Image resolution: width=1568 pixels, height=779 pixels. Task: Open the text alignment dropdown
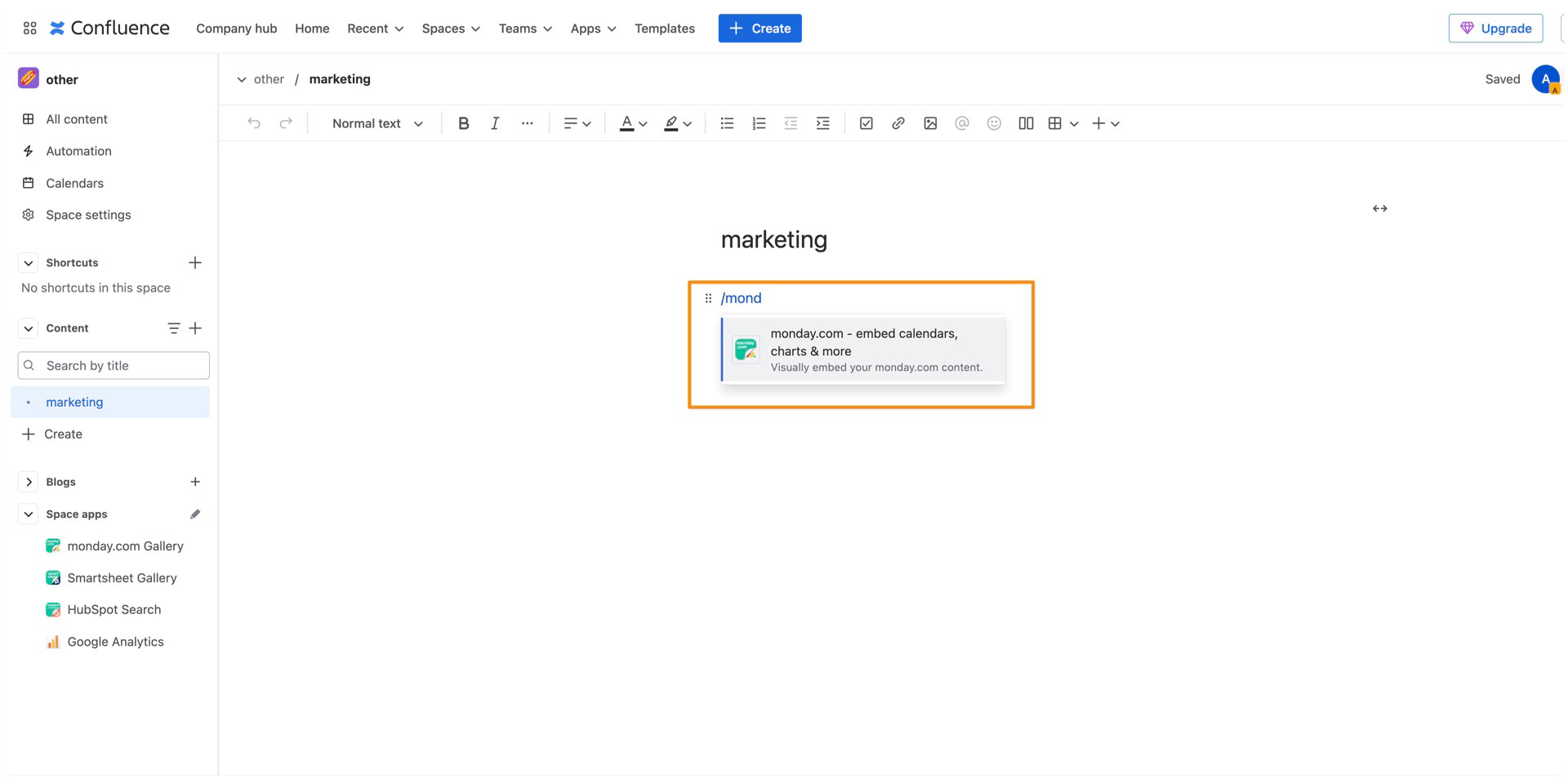(x=577, y=123)
